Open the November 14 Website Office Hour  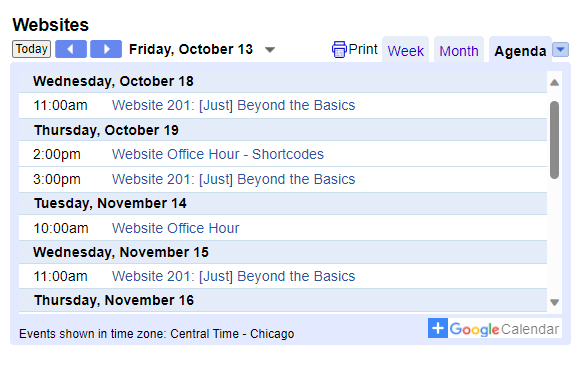[176, 228]
